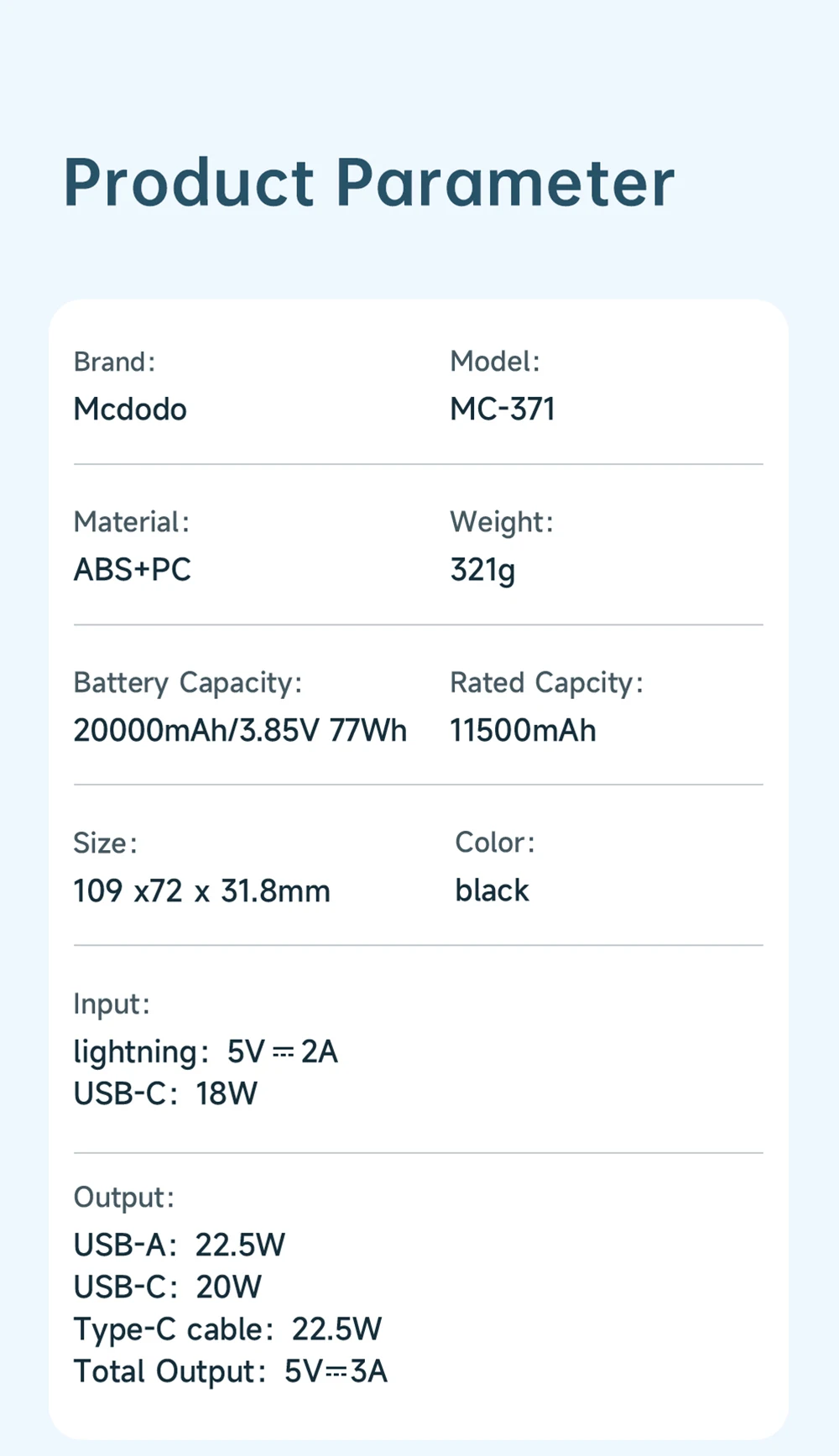
Task: Click the 109 x72 x 31.8mm size value
Action: click(x=201, y=891)
